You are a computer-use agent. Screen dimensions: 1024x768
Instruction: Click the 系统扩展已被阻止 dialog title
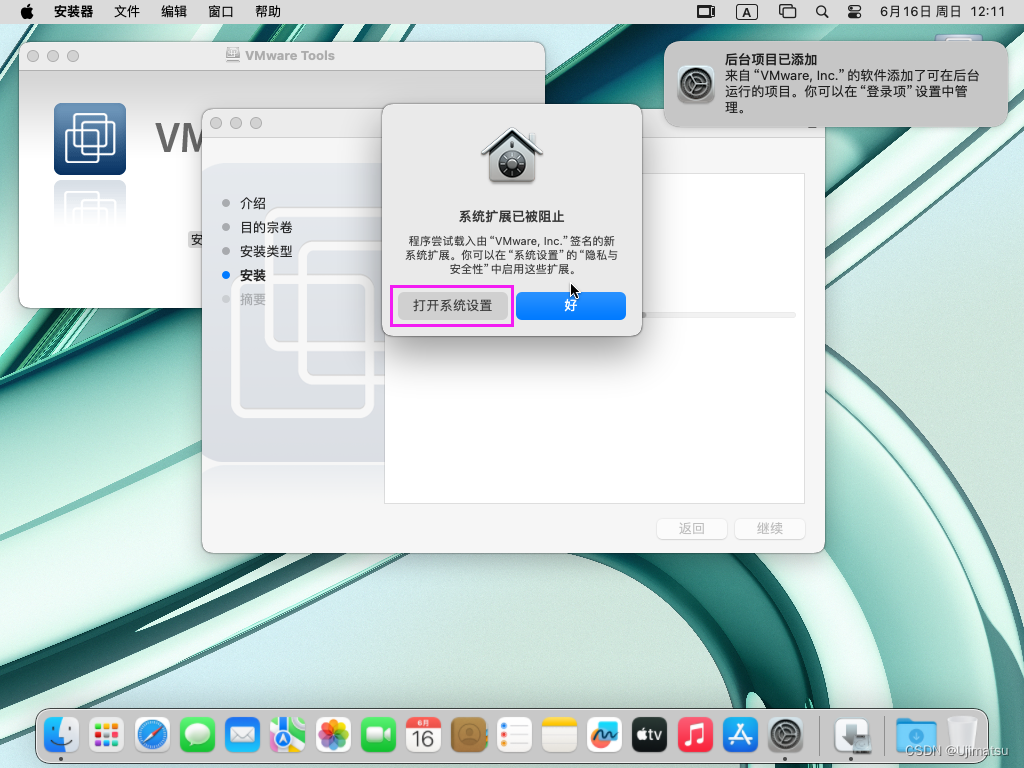click(511, 217)
